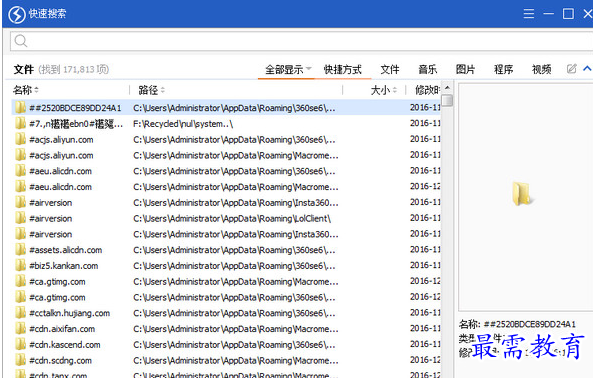Switch to 快捷方式 tab
This screenshot has height=378, width=593.
pos(343,69)
